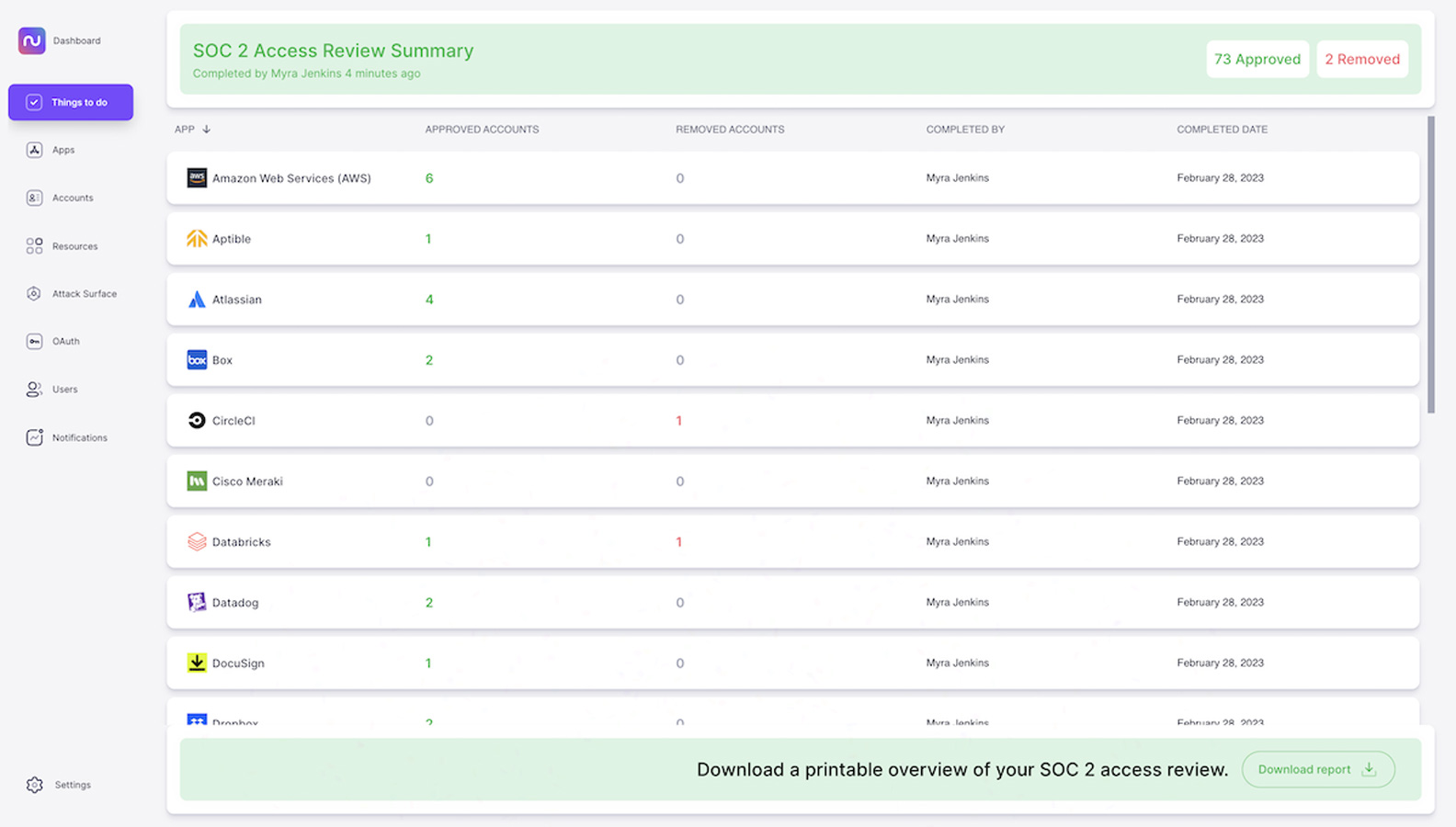
Task: Click February 28, 2023 in Aptible row
Action: tap(1220, 239)
